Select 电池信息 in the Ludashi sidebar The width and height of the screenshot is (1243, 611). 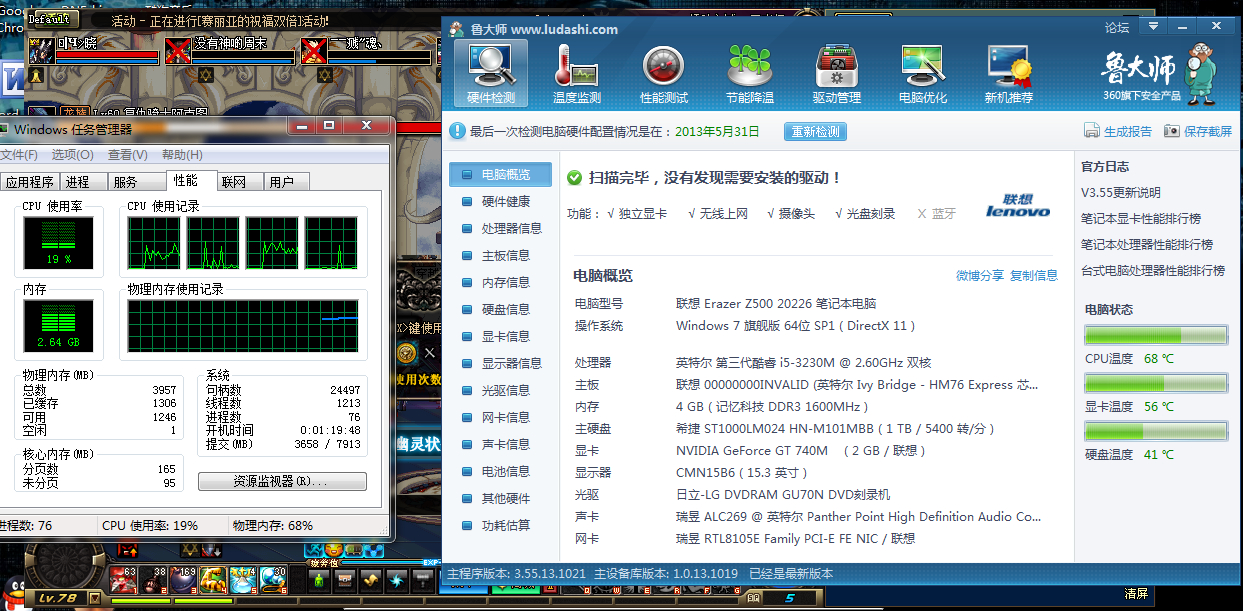point(500,472)
